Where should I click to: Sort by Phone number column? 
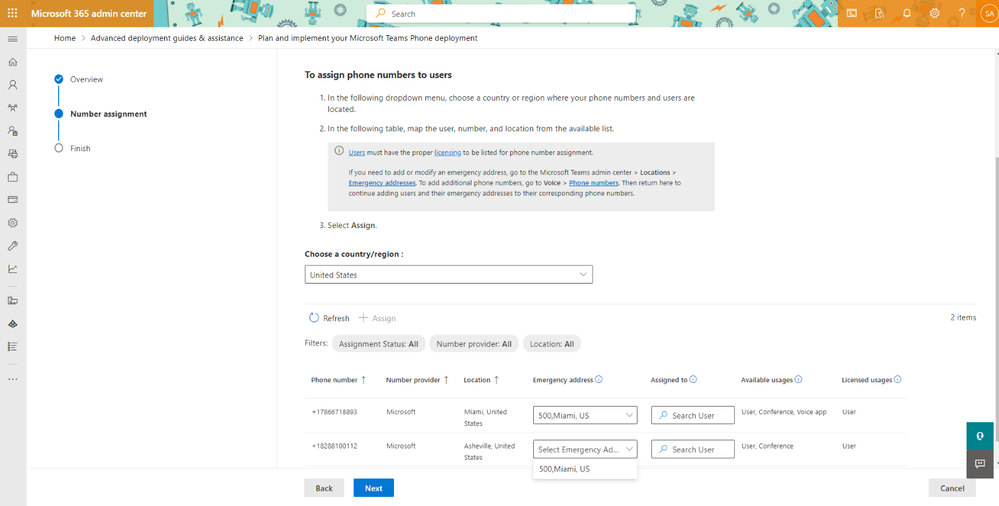(338, 380)
